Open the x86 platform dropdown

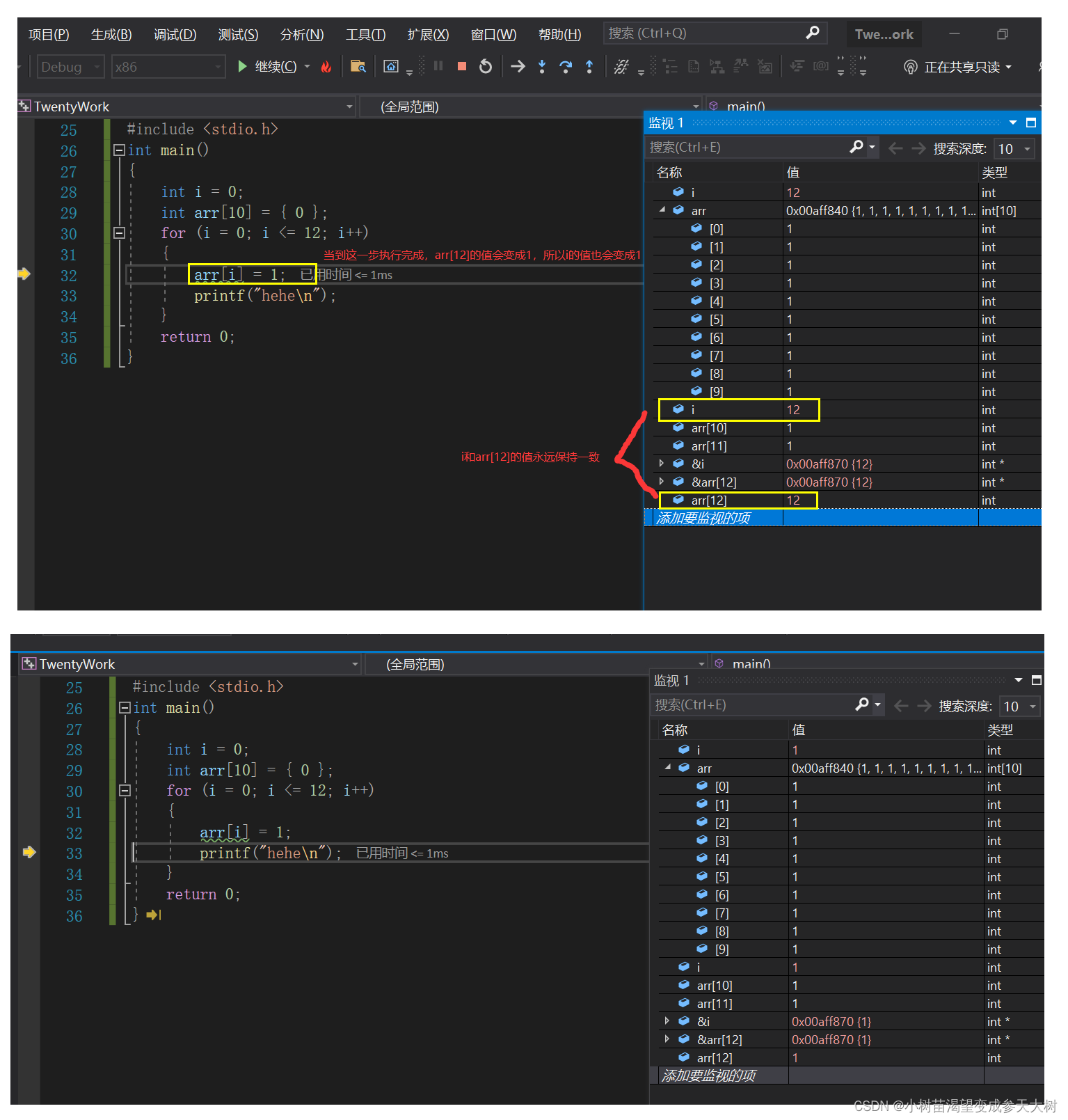[x=168, y=67]
